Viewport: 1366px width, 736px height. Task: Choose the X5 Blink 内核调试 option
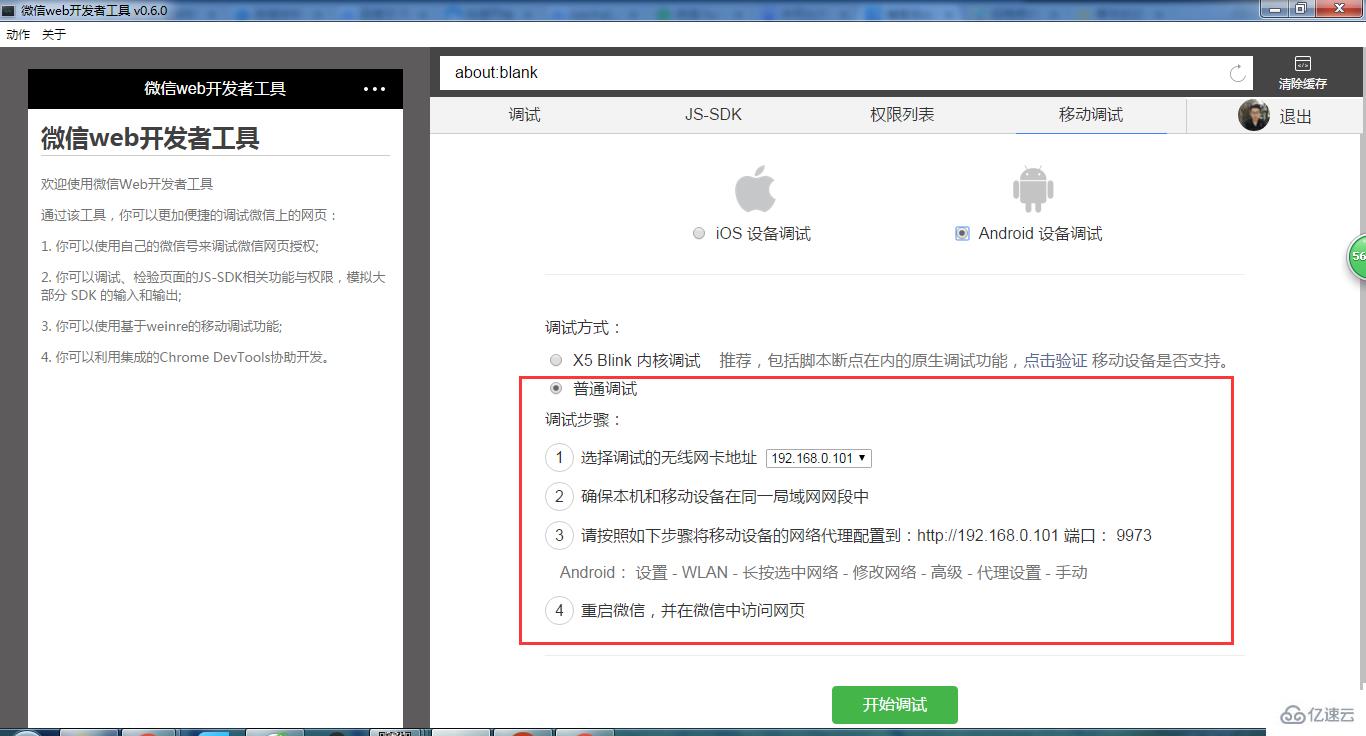(x=556, y=360)
